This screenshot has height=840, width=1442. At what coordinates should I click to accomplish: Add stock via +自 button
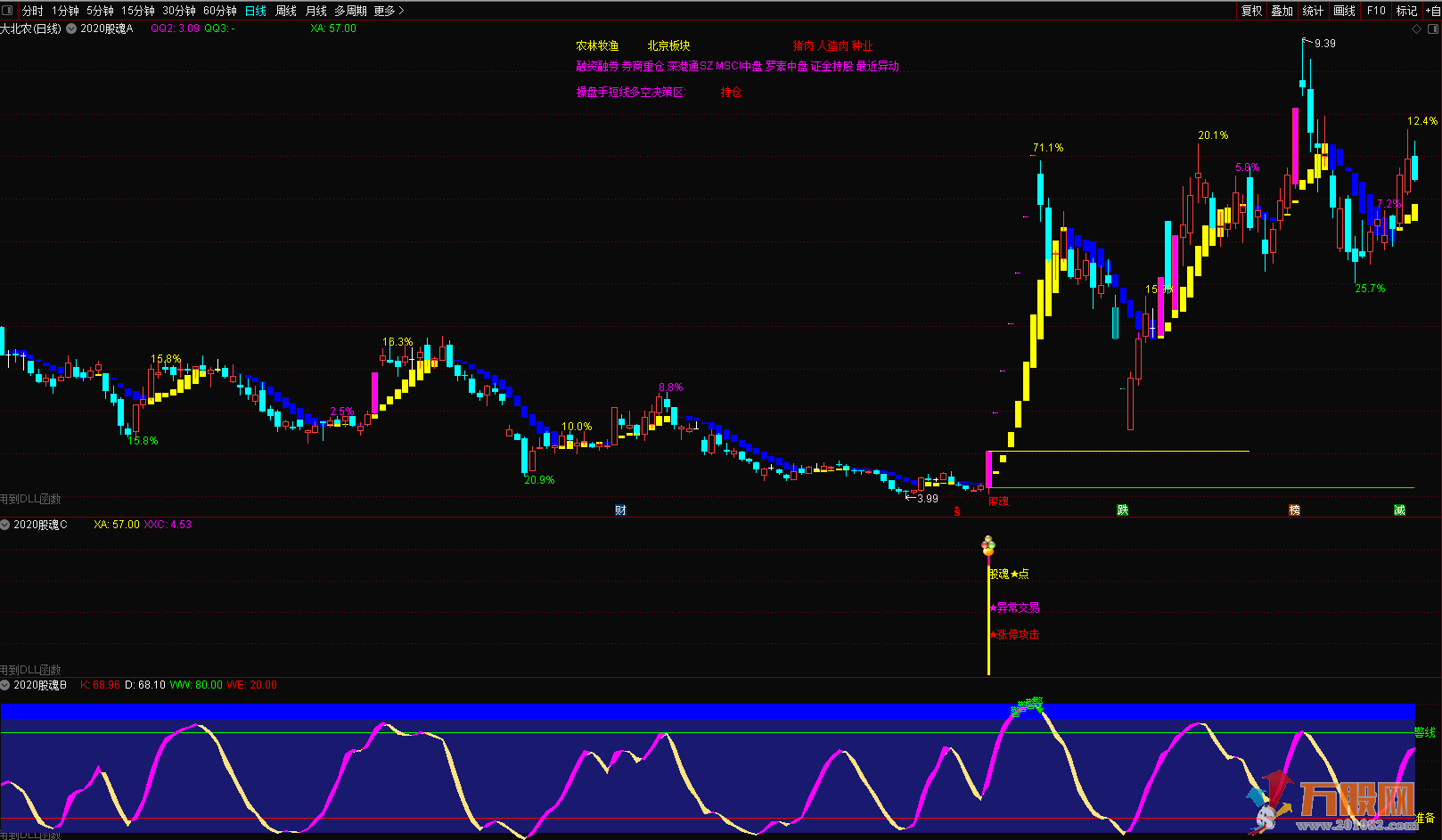point(1432,11)
